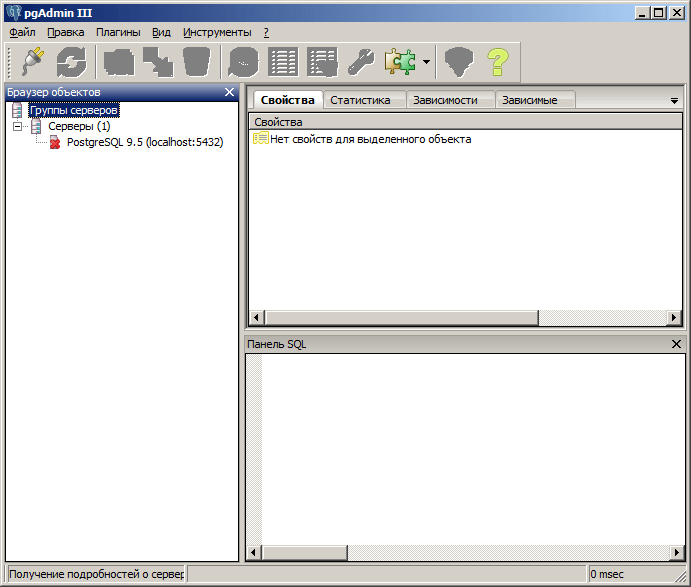691x587 pixels.
Task: Click SQL panel scroll right arrow
Action: tap(677, 553)
